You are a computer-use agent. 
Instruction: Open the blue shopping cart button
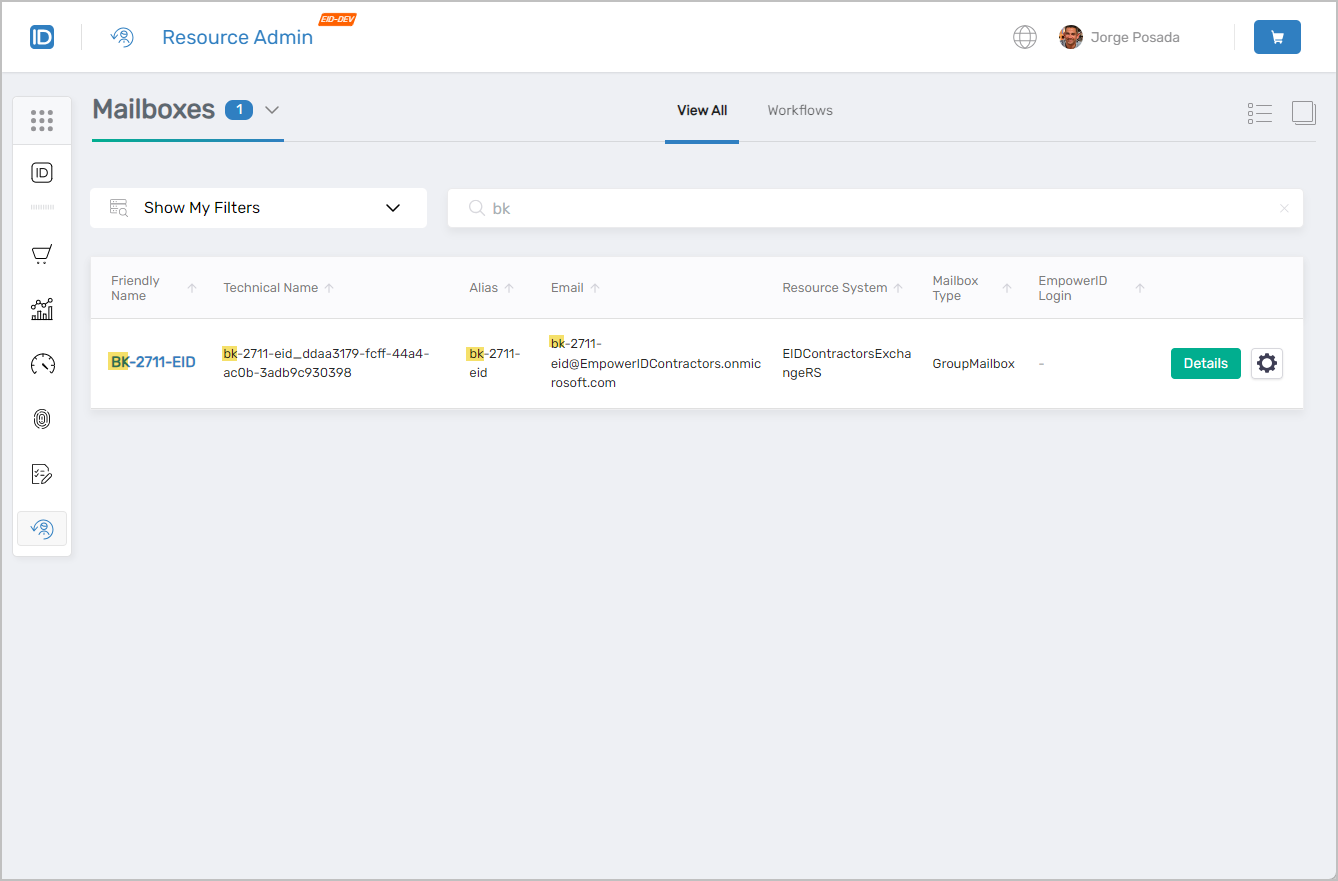tap(1276, 37)
